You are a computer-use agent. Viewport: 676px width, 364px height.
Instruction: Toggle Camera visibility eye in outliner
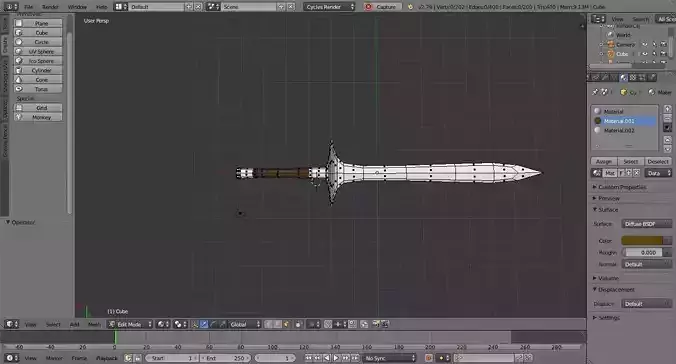[645, 44]
